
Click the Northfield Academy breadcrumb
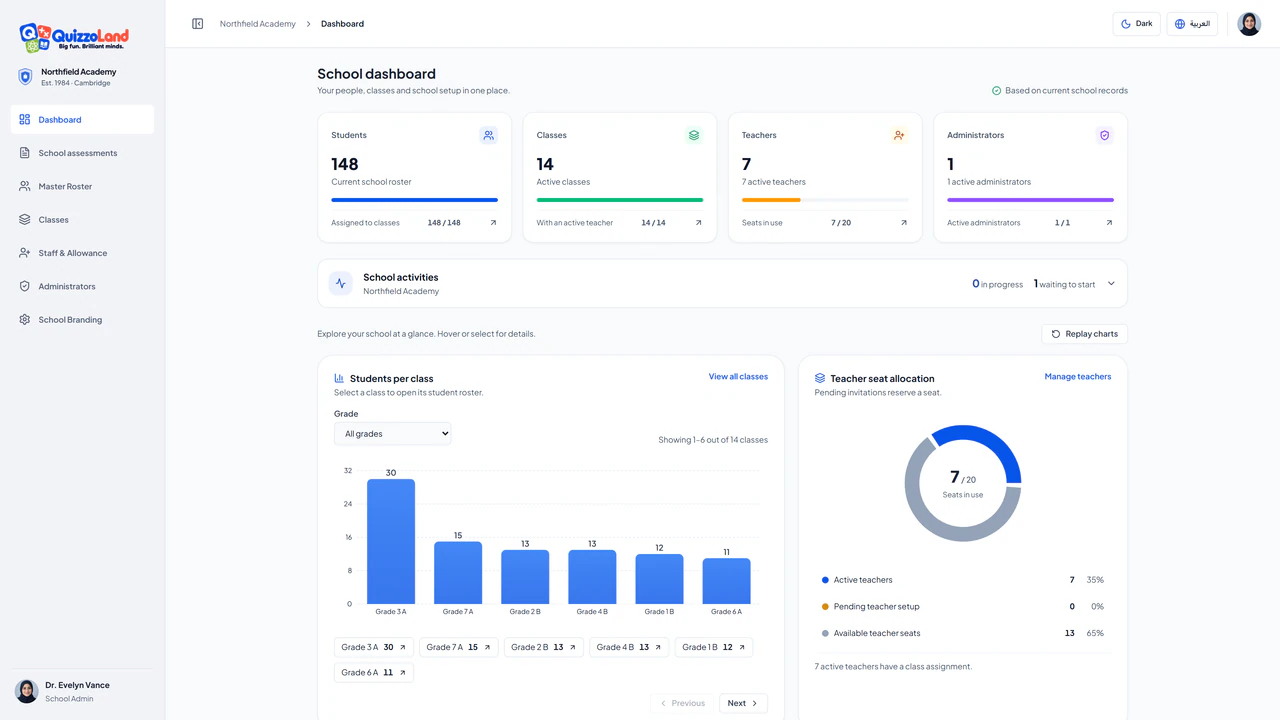click(258, 24)
